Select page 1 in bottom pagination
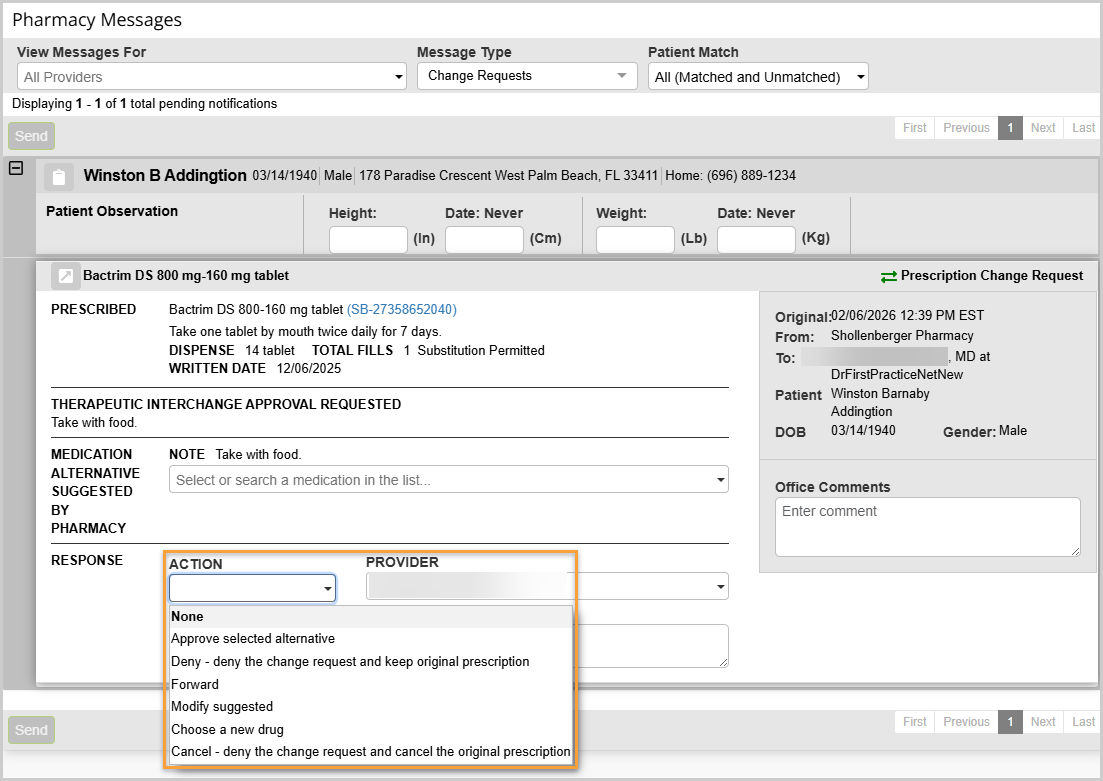1103x781 pixels. tap(1010, 721)
